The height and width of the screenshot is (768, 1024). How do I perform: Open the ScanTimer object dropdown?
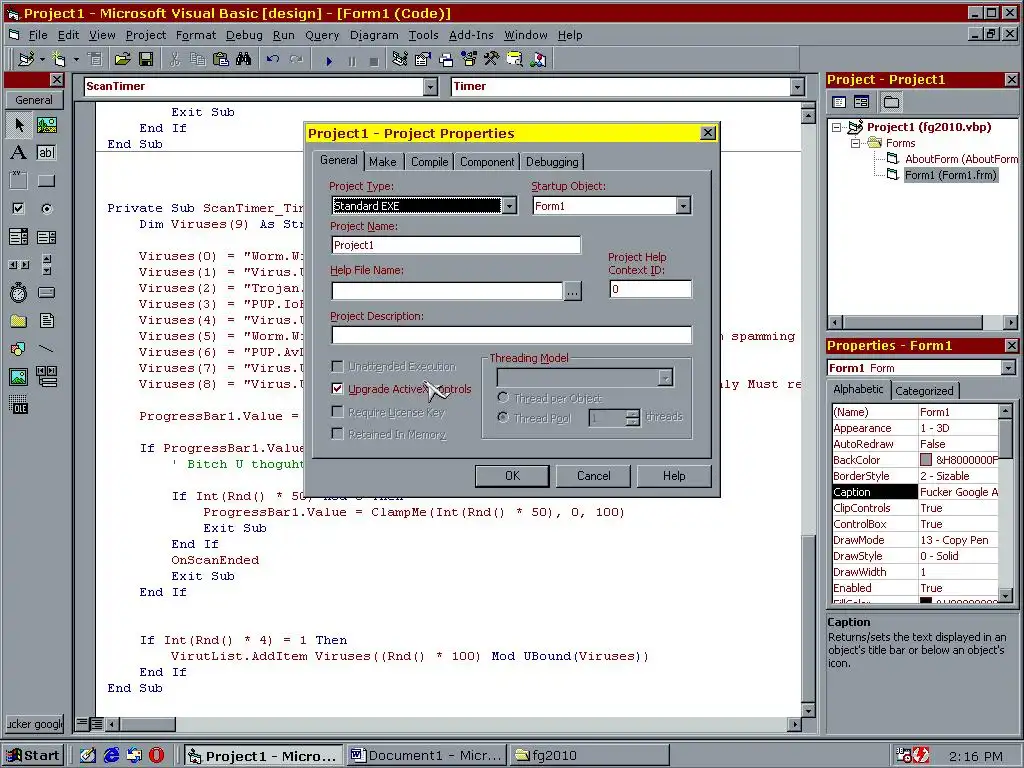click(430, 86)
